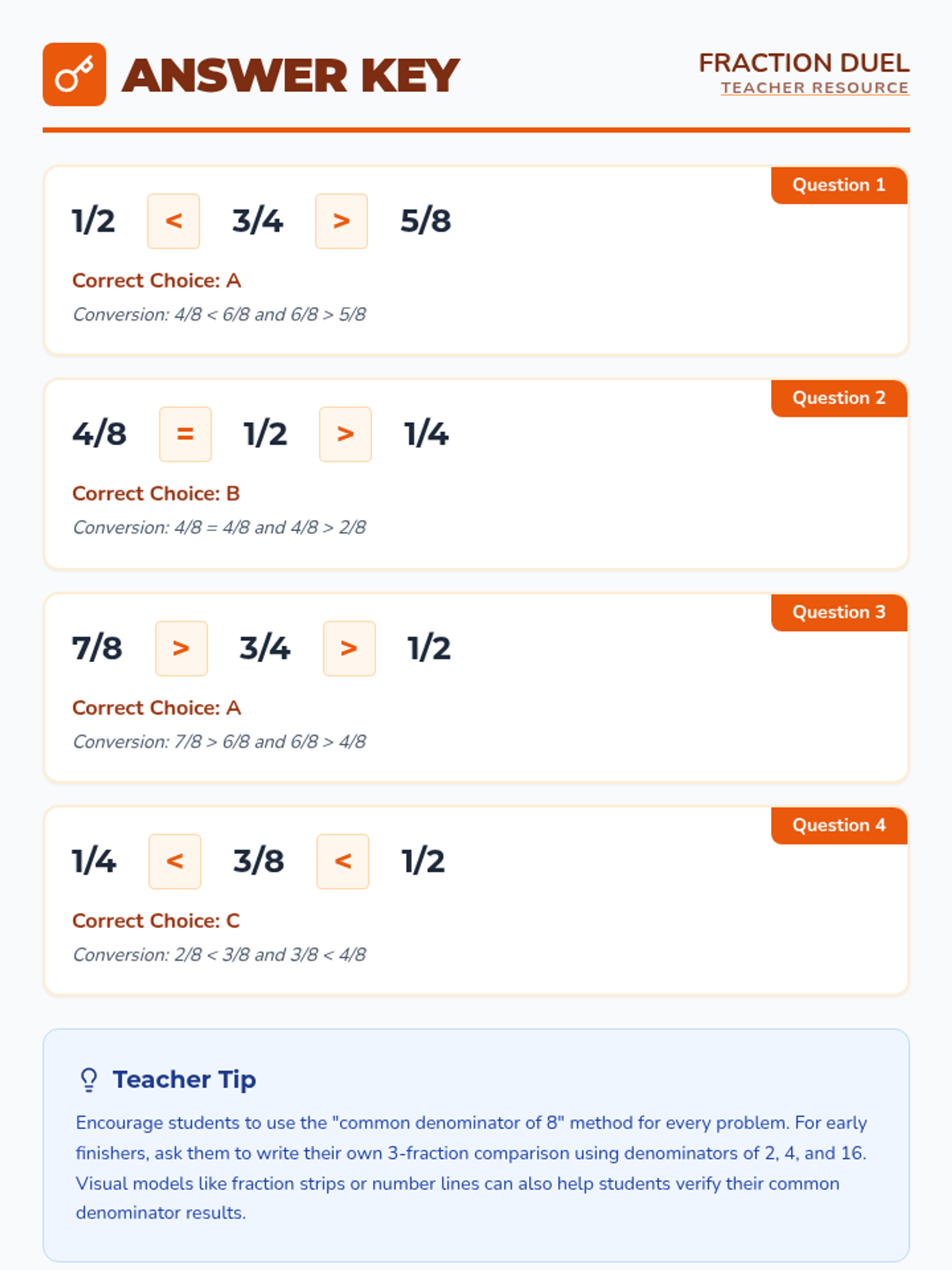This screenshot has height=1270, width=952.
Task: Click the Teacher Tip lightbulb icon
Action: coord(89,1079)
